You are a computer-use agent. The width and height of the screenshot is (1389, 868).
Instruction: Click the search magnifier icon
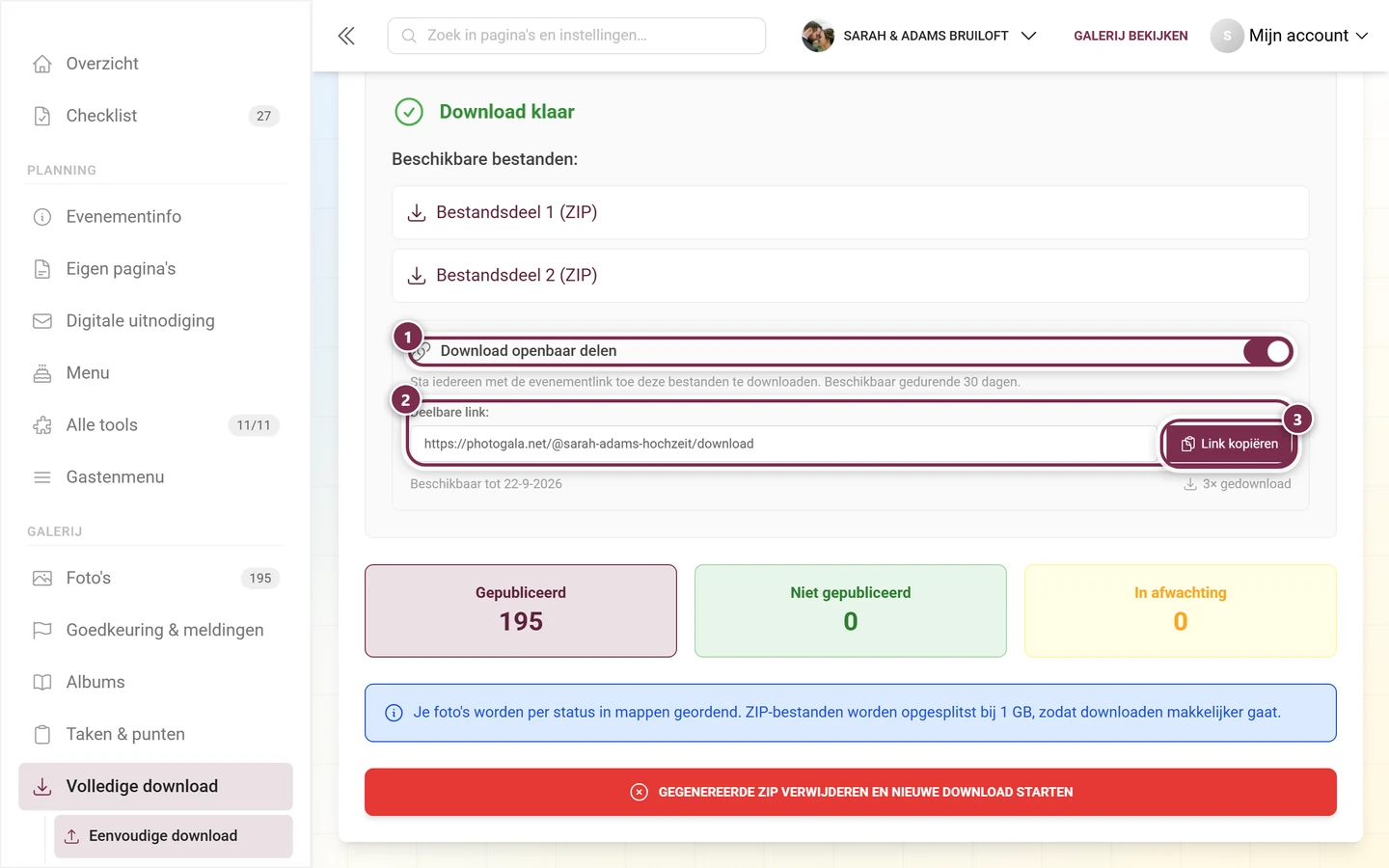click(x=409, y=36)
